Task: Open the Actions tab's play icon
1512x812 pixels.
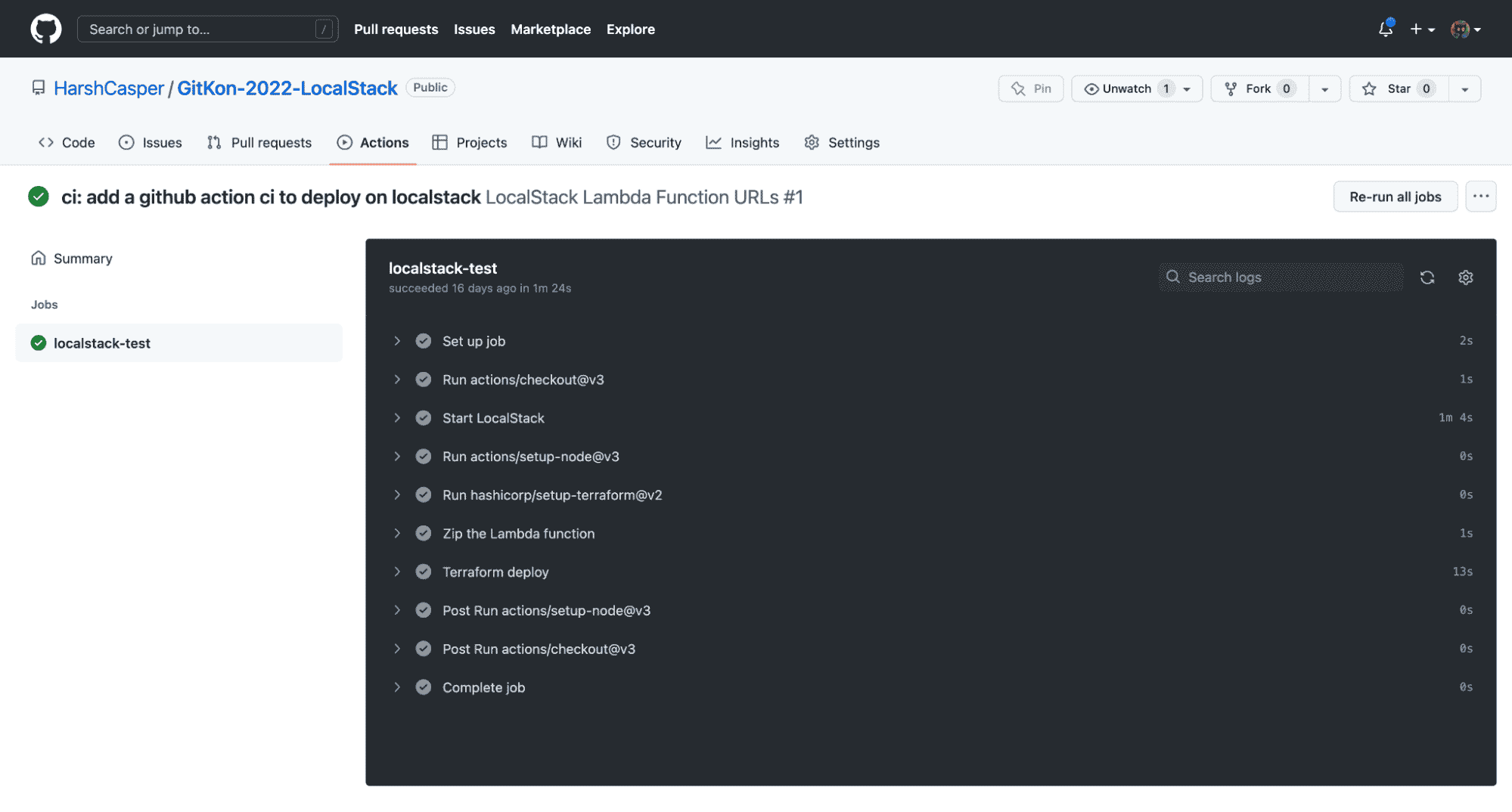Action: click(345, 142)
